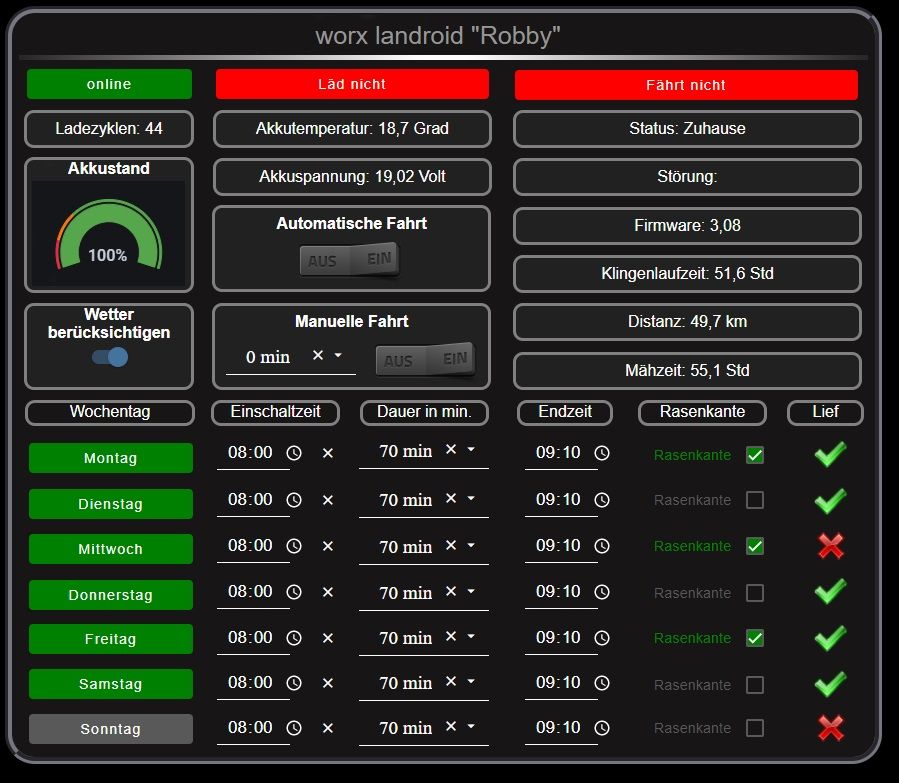Image resolution: width=899 pixels, height=783 pixels.
Task: Open the Donnerstag Endzeit clock picker
Action: 602,592
